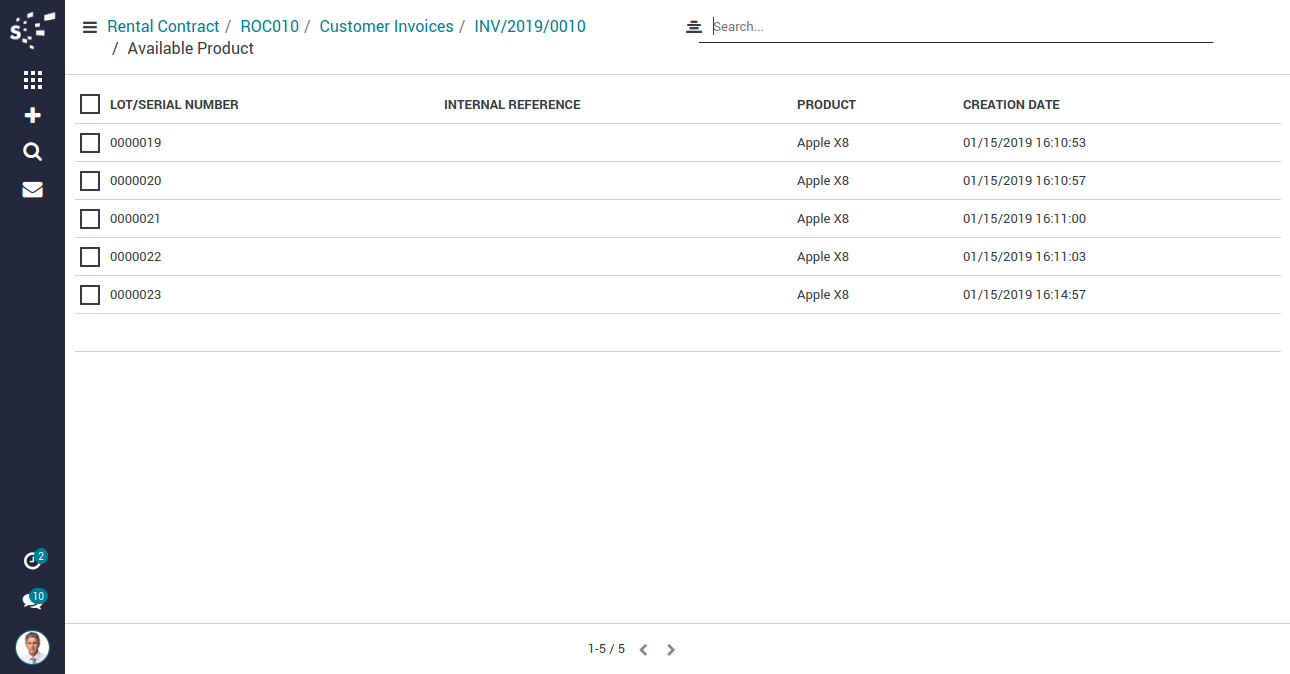This screenshot has height=674, width=1290.
Task: Open the apps grid menu icon
Action: pyautogui.click(x=32, y=80)
